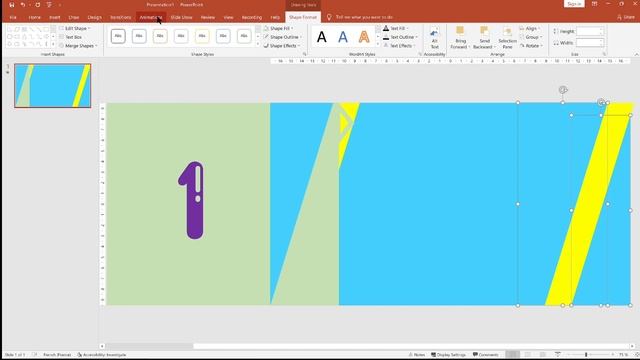Open the Edit Shape dropdown
640x360 pixels.
(x=75, y=29)
